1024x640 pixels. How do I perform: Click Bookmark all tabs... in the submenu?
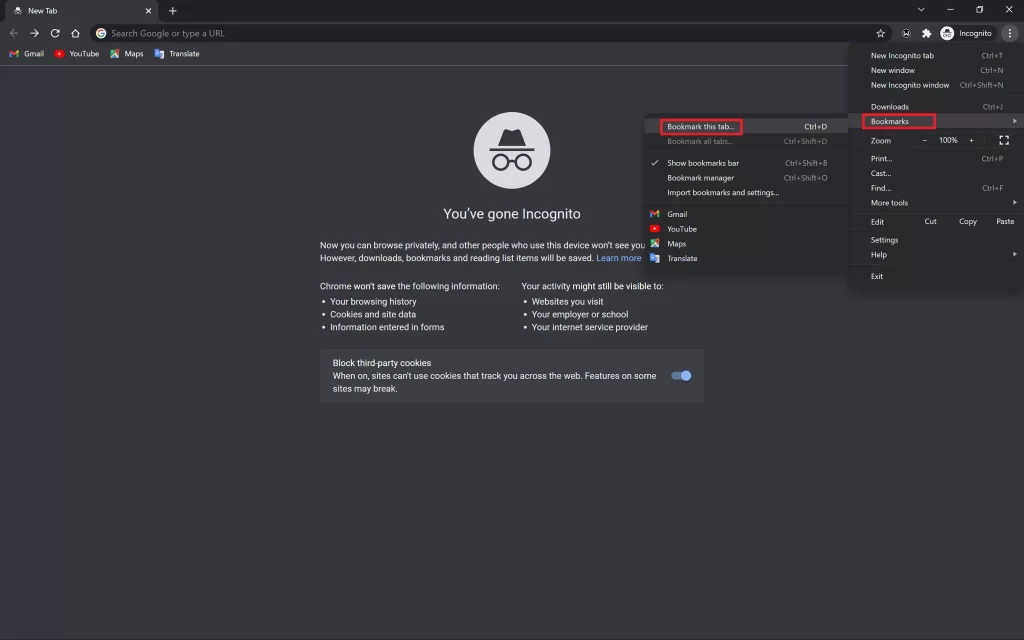click(746, 142)
